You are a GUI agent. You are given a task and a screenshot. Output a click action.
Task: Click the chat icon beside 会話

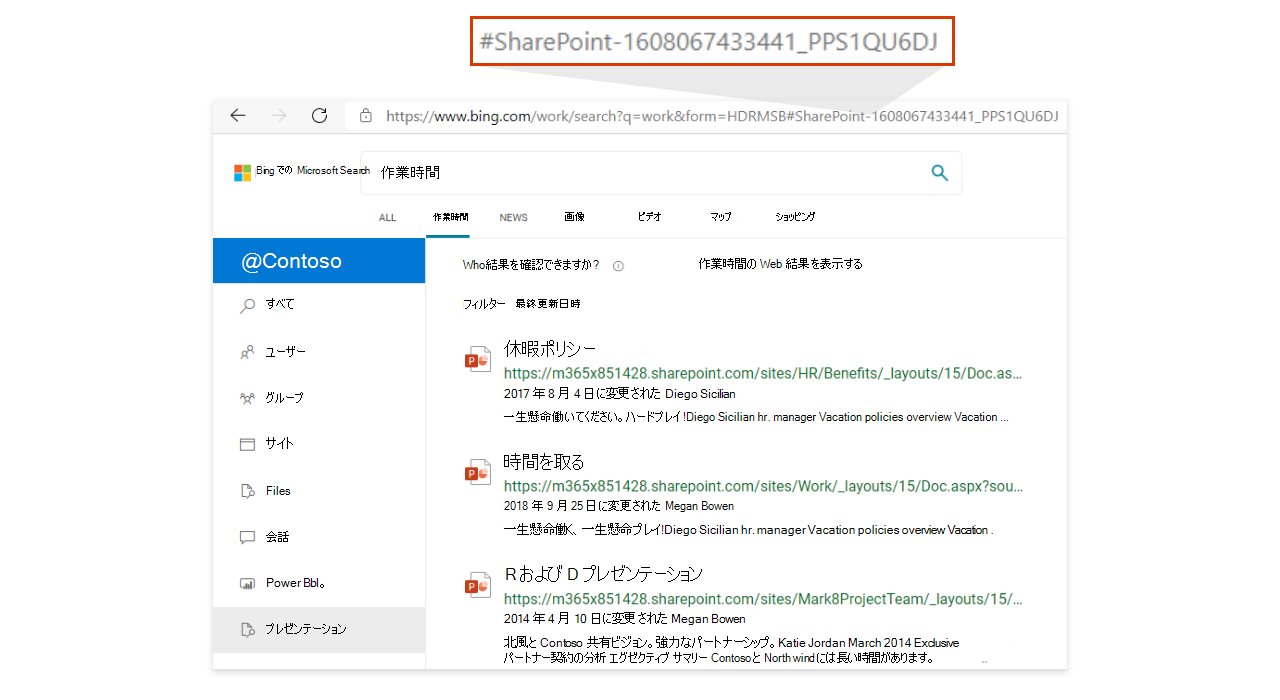248,537
